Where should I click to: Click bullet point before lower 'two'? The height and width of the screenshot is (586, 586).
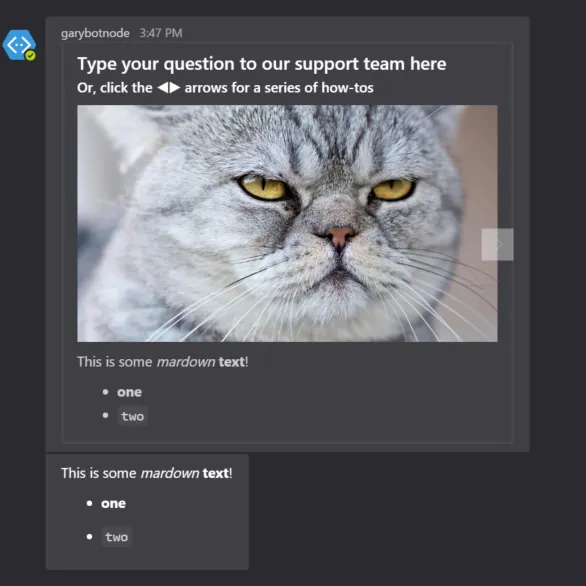click(89, 537)
